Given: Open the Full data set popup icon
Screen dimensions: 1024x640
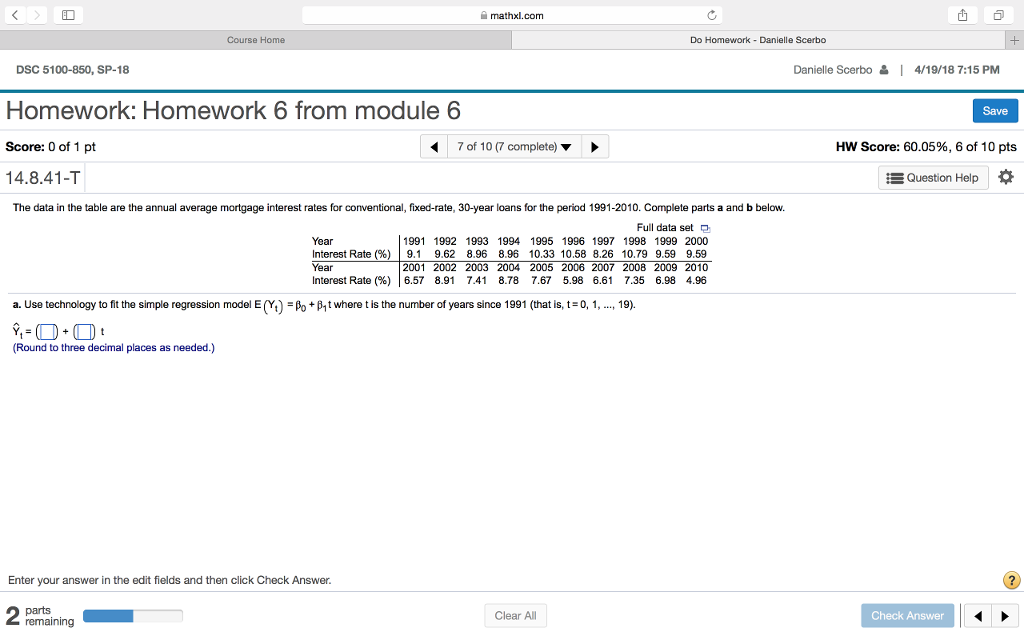Looking at the screenshot, I should point(706,227).
